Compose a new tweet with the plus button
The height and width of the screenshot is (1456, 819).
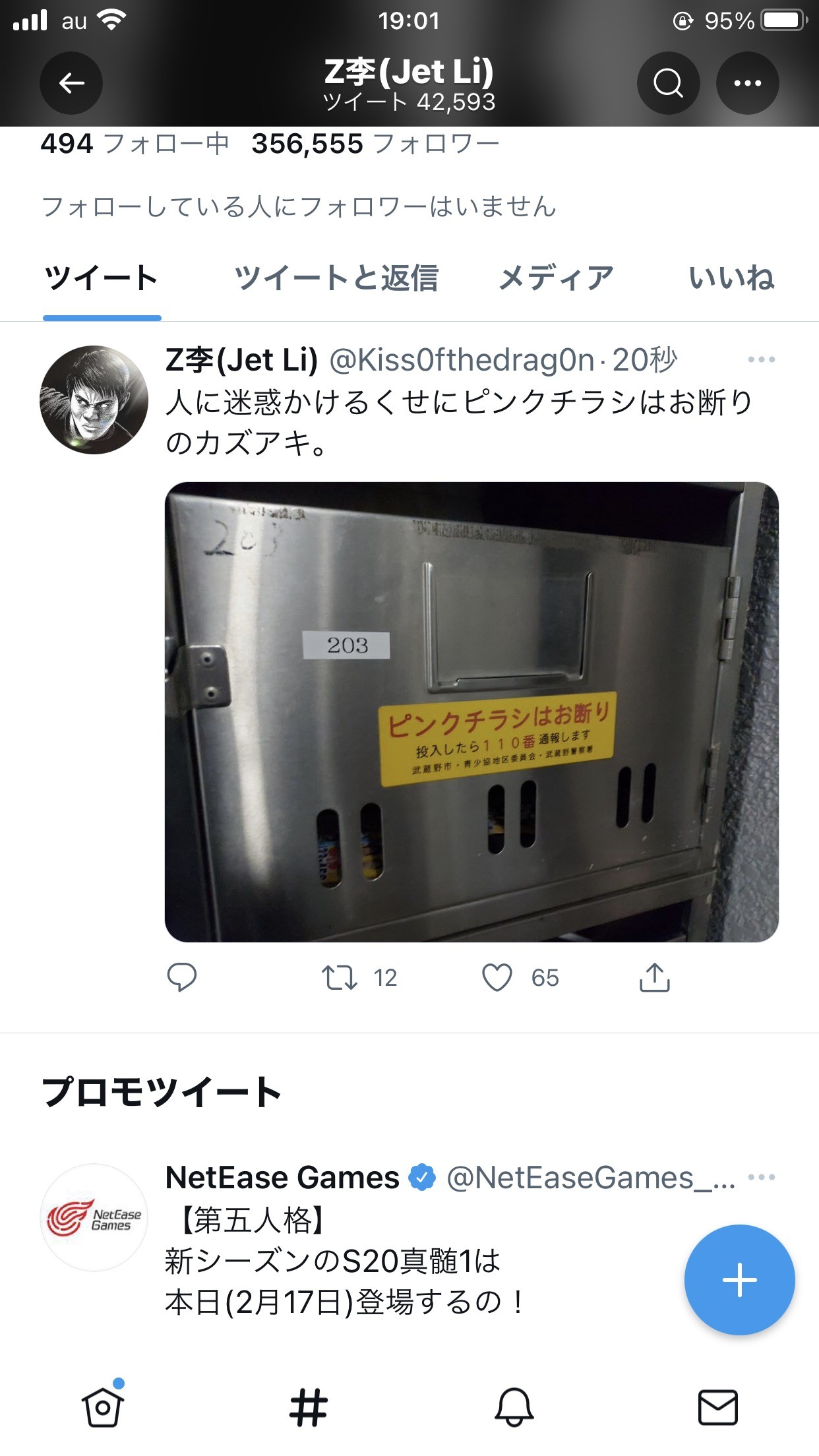coord(739,1279)
